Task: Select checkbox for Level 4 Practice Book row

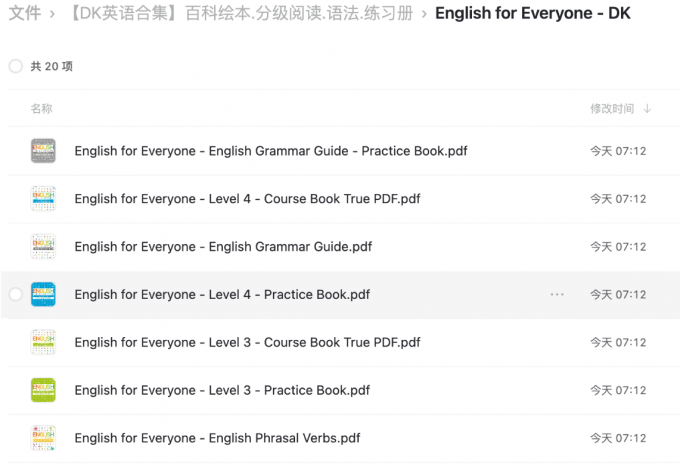Action: (16, 295)
